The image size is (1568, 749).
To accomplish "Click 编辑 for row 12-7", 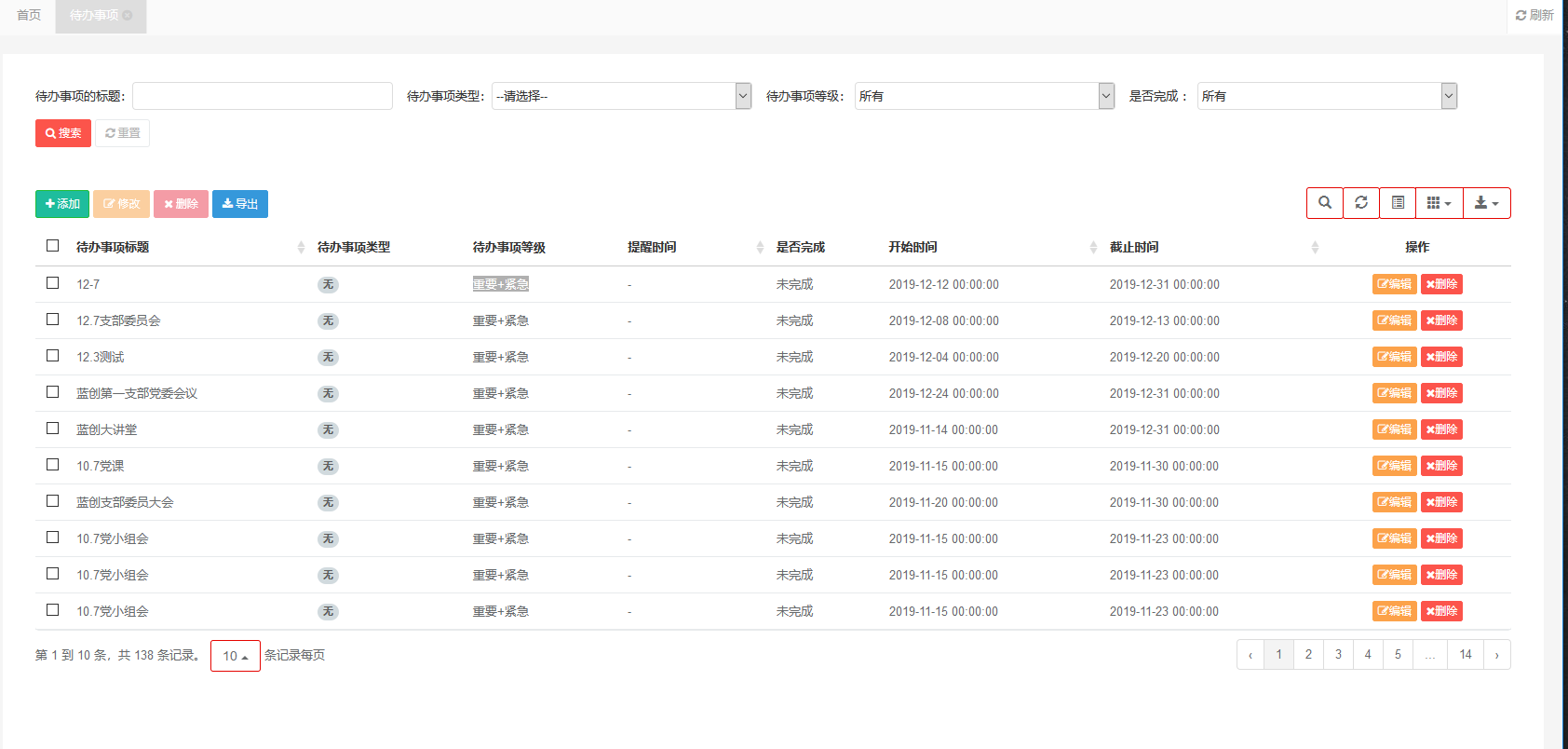I will pyautogui.click(x=1394, y=284).
